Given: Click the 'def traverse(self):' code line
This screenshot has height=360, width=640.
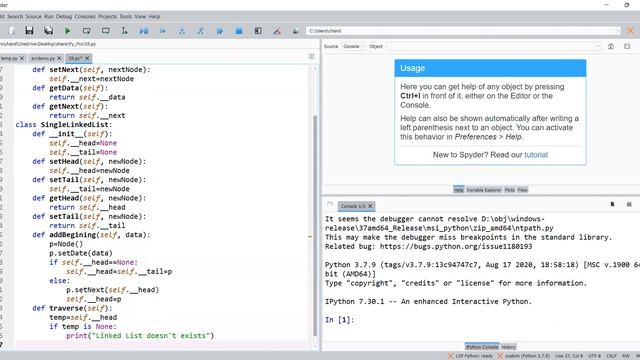Looking at the screenshot, I should tap(72, 308).
